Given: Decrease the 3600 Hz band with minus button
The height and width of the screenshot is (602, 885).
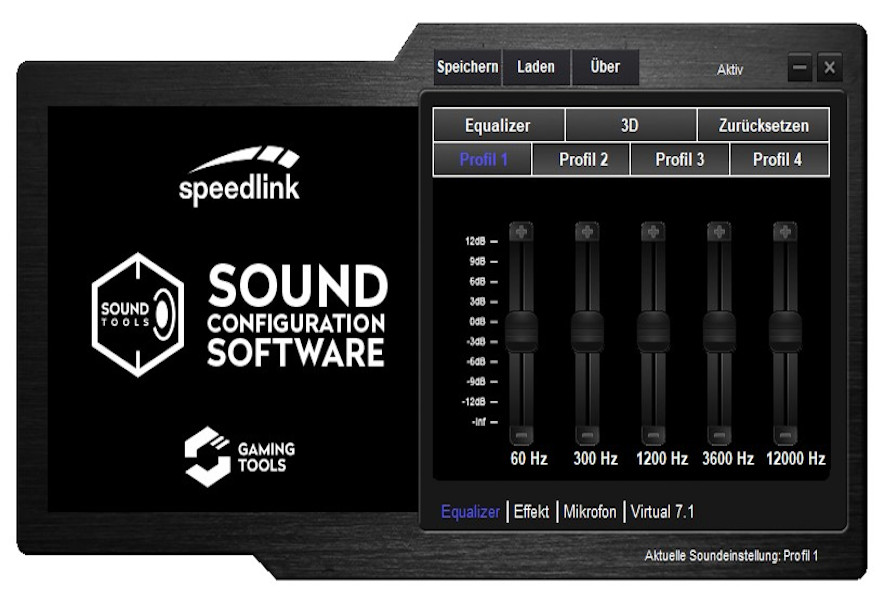Looking at the screenshot, I should click(719, 435).
